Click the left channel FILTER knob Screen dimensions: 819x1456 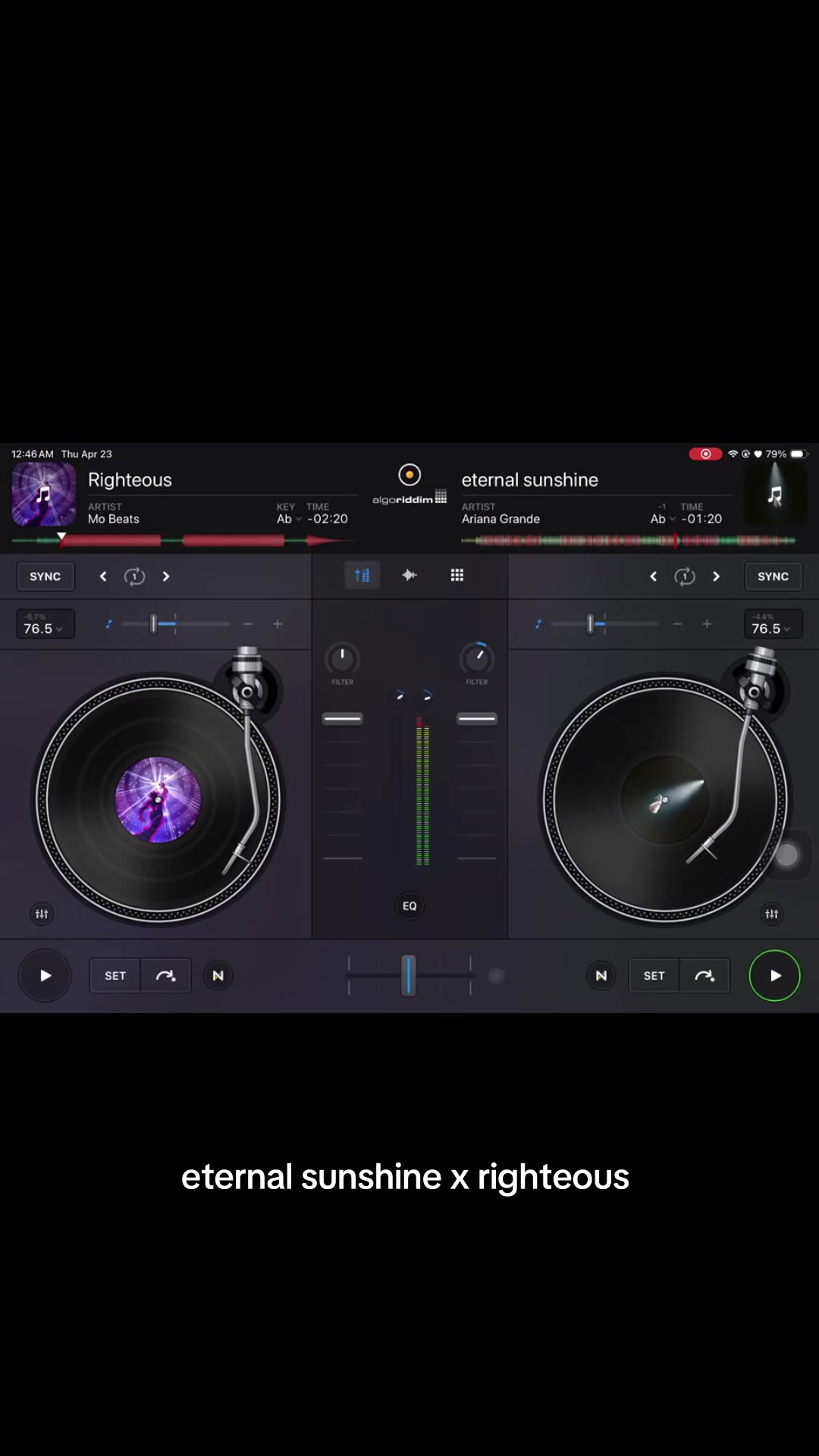(x=342, y=658)
